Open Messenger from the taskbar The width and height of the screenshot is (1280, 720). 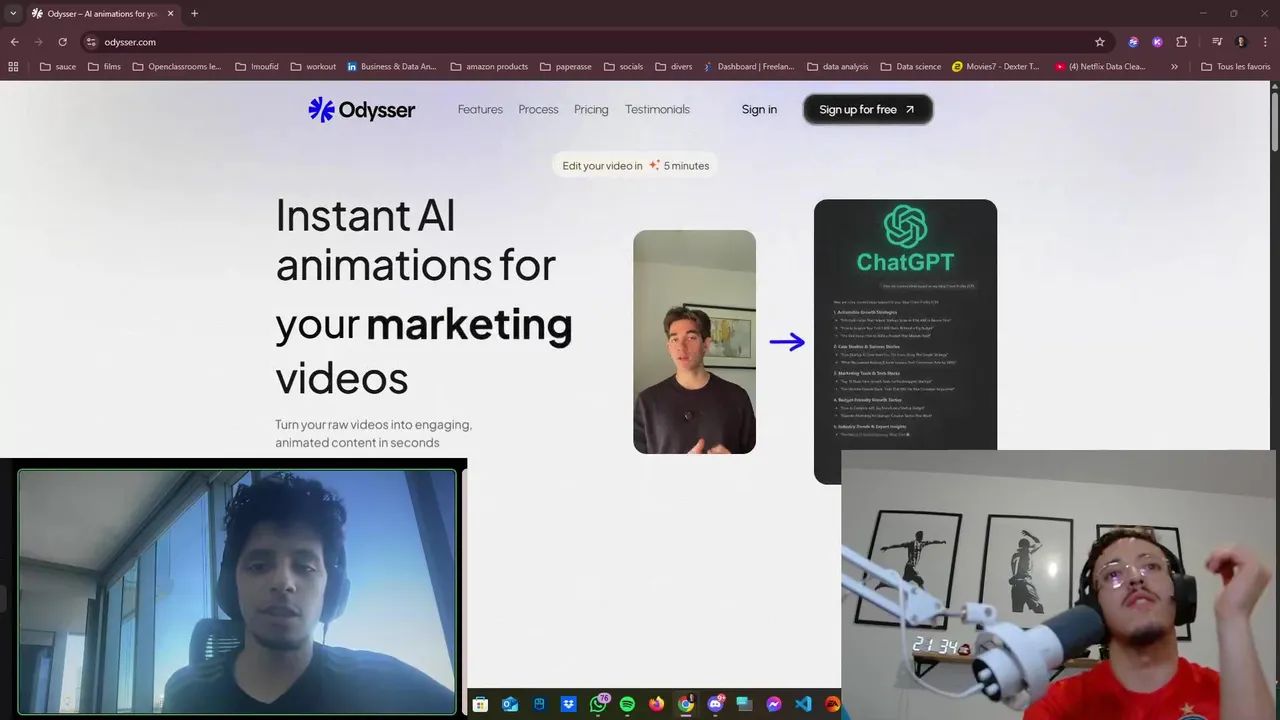(774, 704)
